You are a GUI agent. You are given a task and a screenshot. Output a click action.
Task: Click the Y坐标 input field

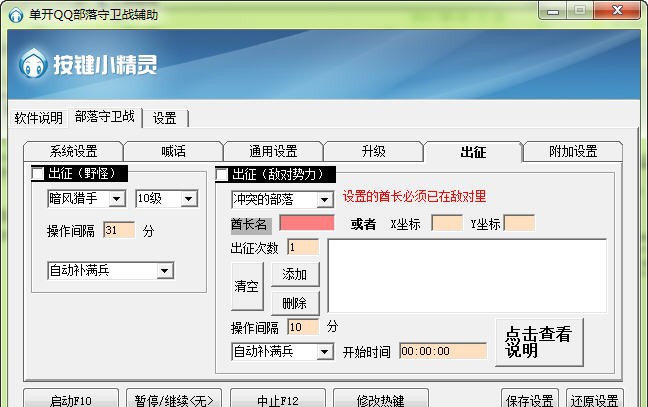pos(519,223)
